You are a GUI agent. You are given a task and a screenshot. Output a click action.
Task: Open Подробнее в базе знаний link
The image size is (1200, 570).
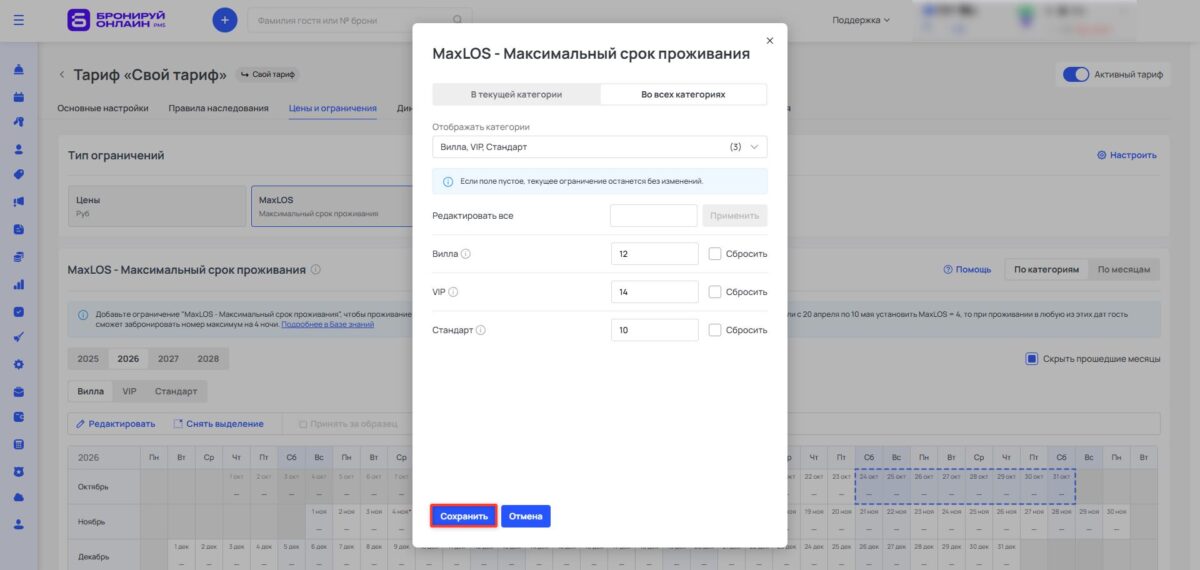(x=328, y=324)
